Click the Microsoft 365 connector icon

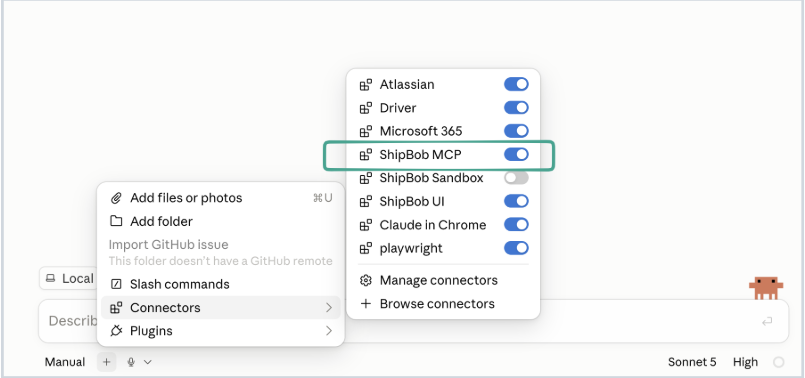click(x=366, y=131)
